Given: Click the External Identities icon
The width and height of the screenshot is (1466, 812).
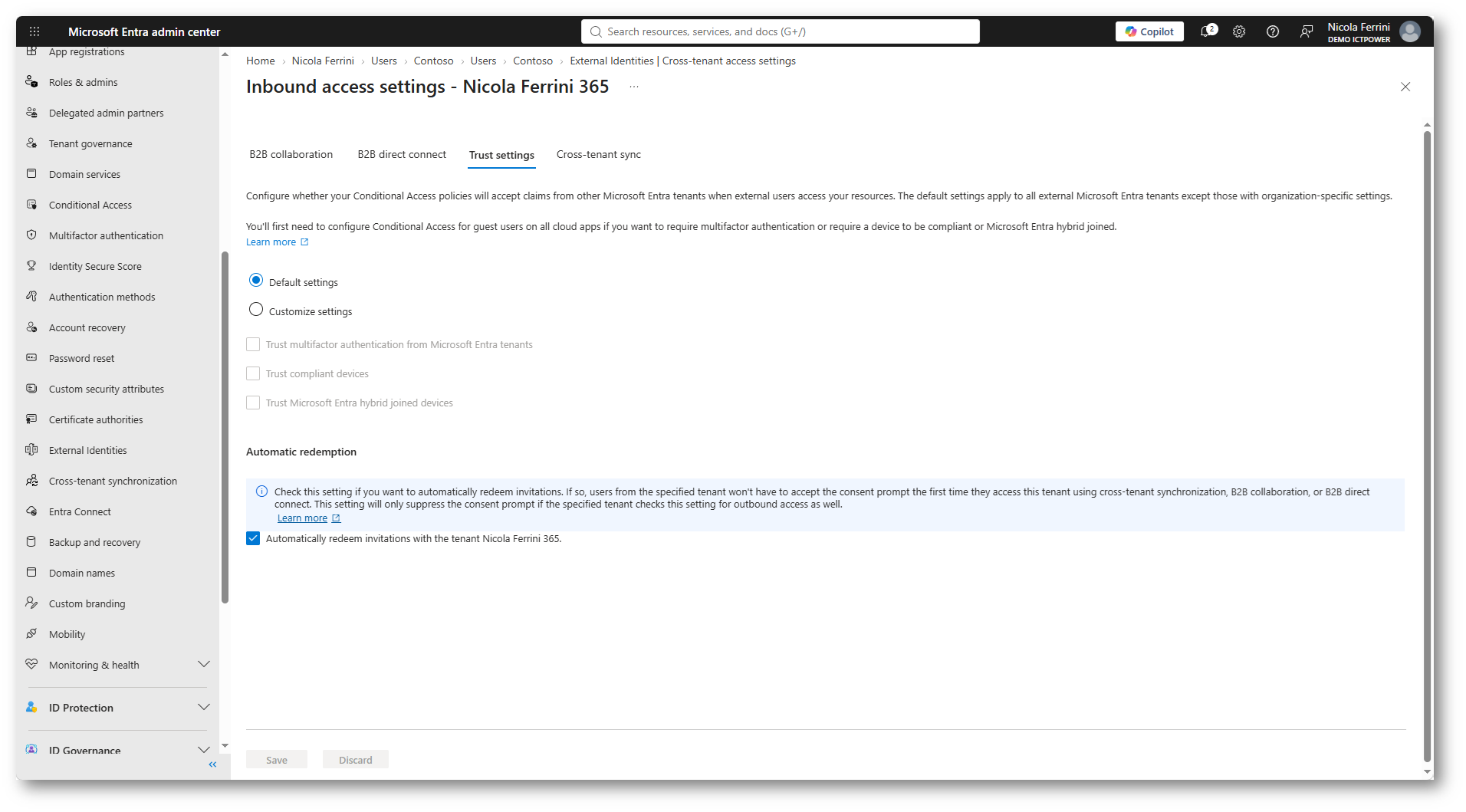Looking at the screenshot, I should click(31, 449).
